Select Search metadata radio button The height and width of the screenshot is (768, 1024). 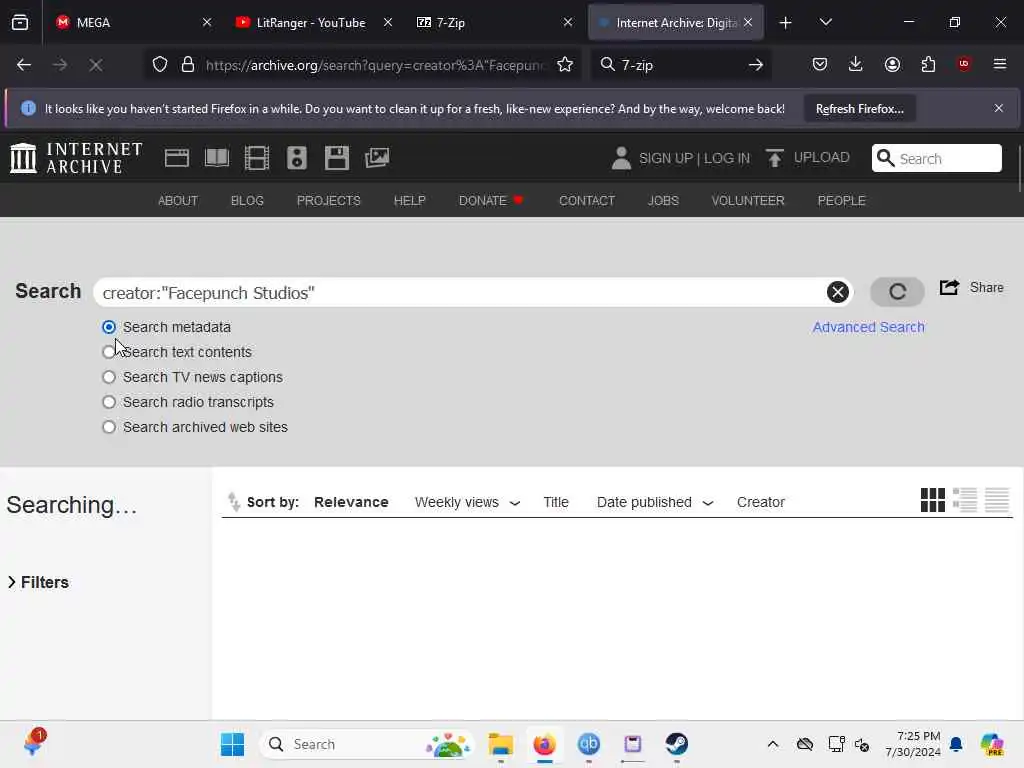(109, 327)
